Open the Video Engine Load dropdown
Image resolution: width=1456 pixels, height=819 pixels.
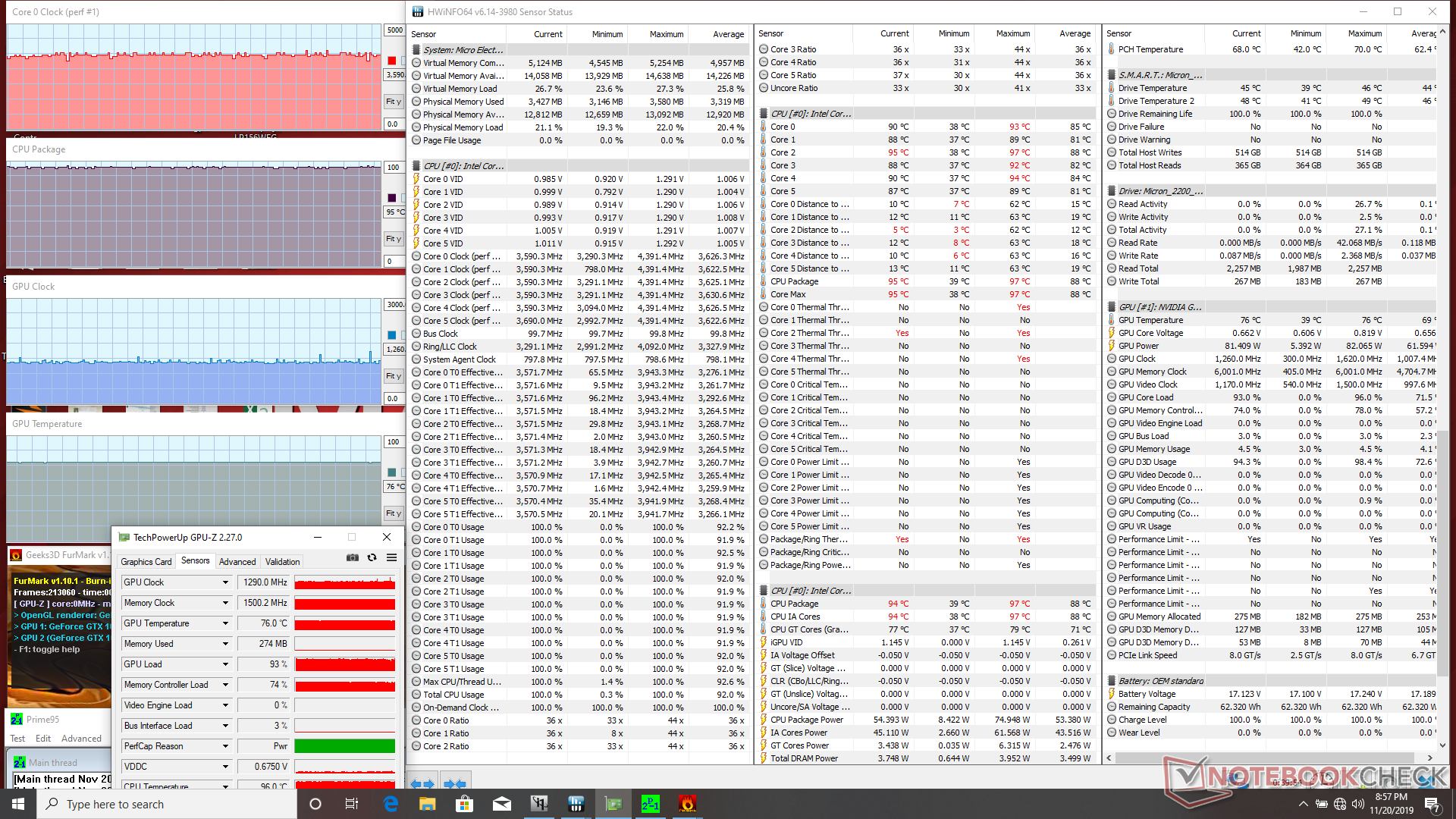pos(225,705)
